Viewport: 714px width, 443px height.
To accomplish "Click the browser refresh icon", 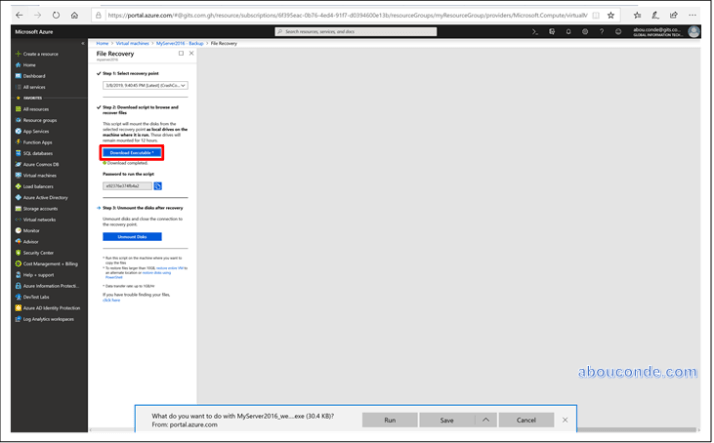I will 56,15.
